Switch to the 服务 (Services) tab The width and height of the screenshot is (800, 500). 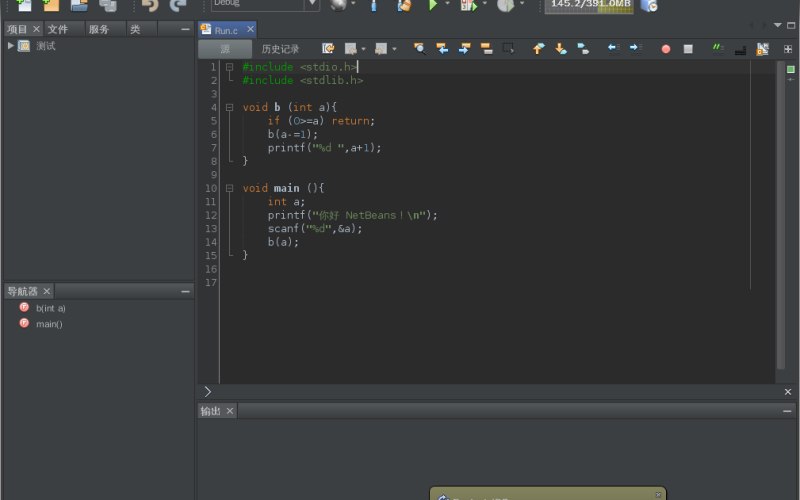tap(98, 30)
